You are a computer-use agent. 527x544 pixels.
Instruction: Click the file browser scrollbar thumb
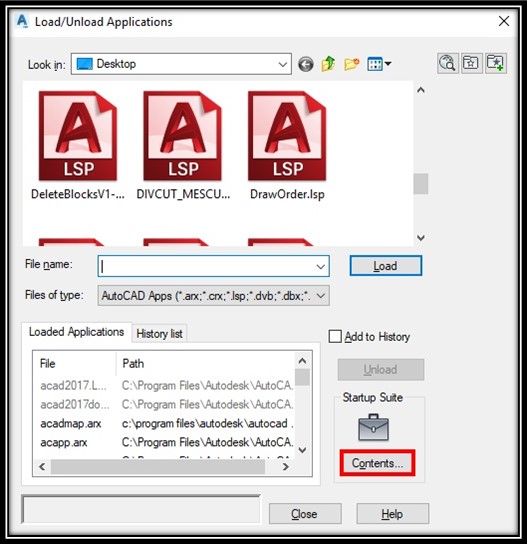pos(421,184)
